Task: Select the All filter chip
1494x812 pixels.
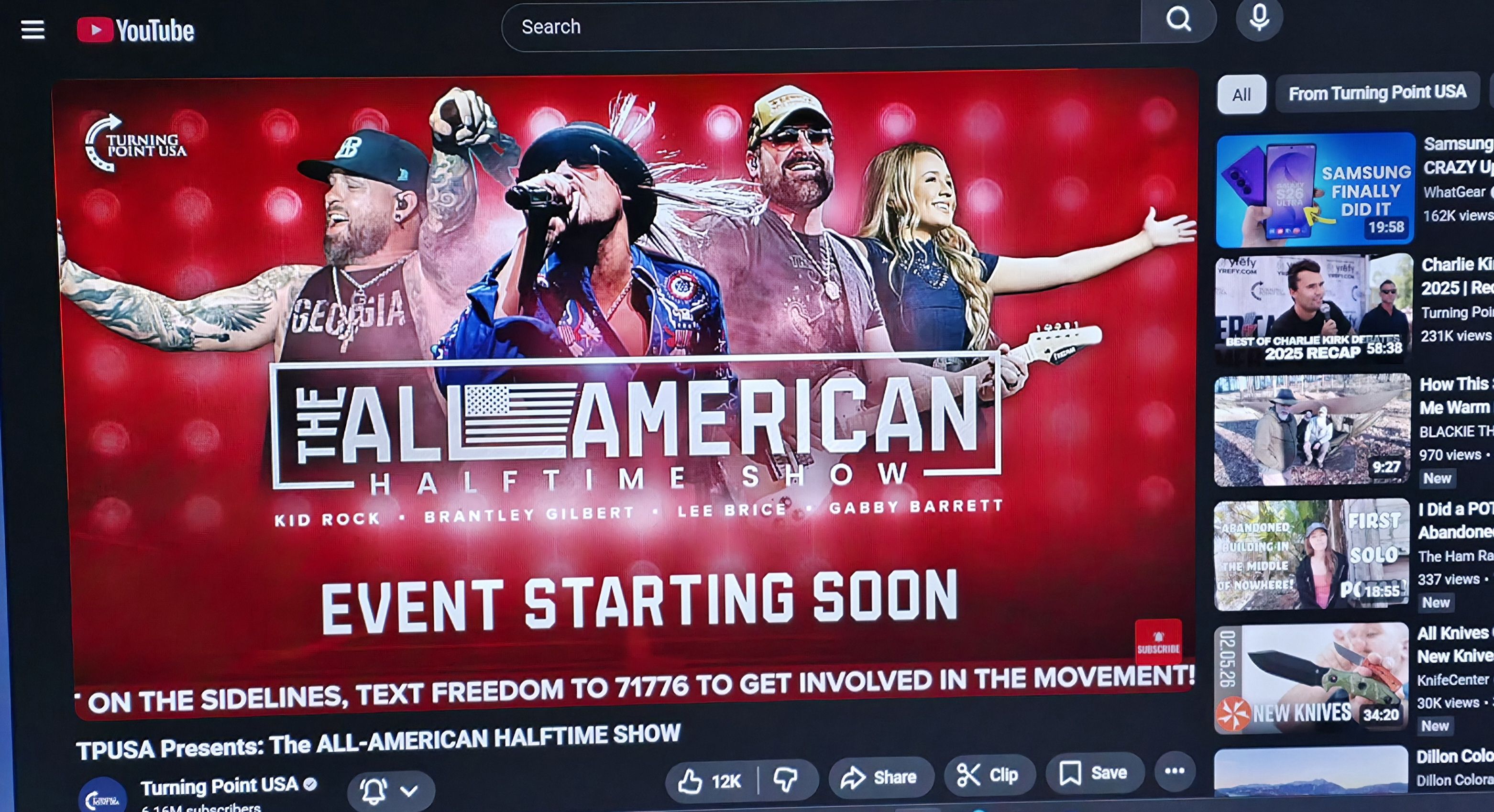Action: (1241, 95)
